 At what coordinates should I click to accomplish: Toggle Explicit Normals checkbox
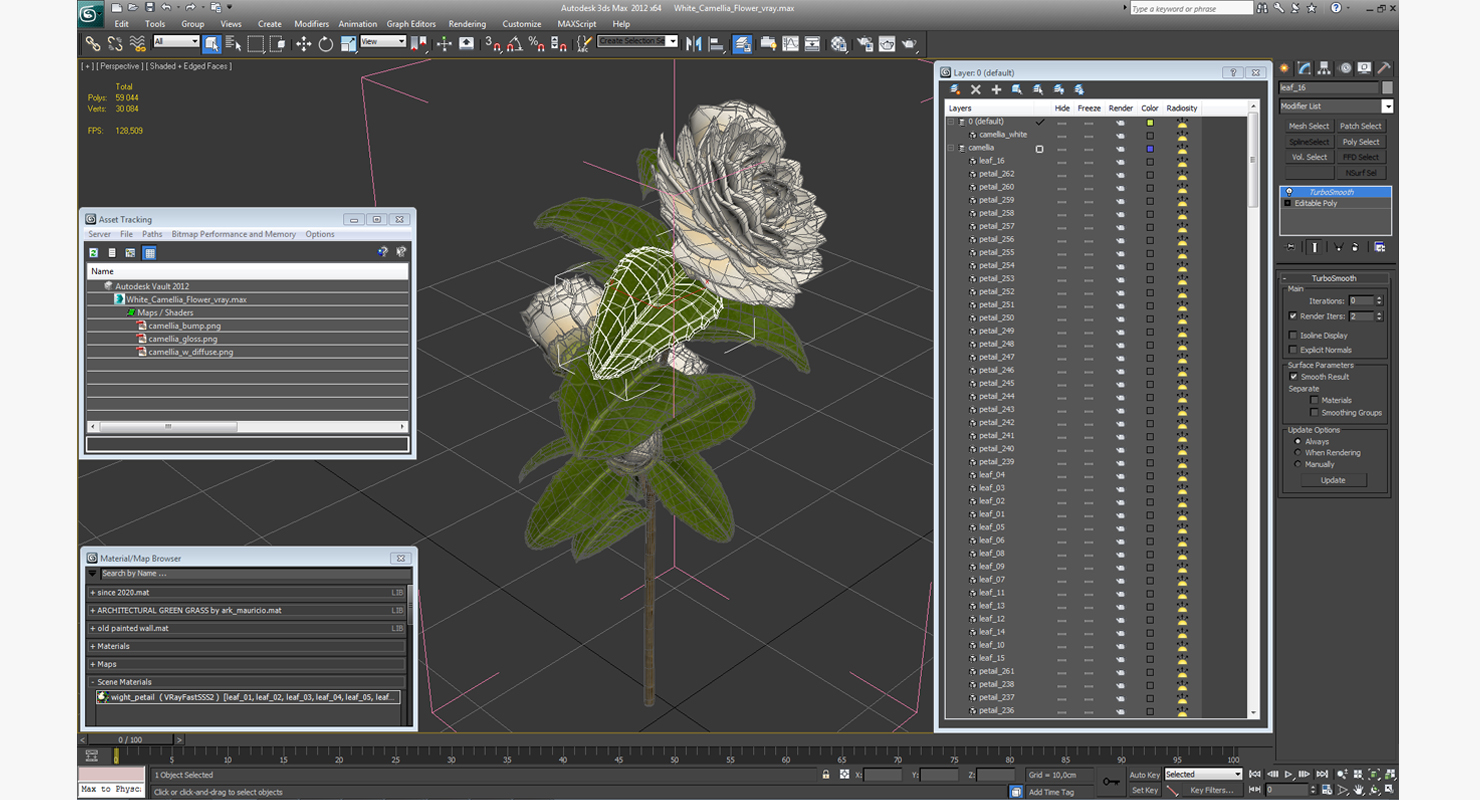(x=1293, y=350)
